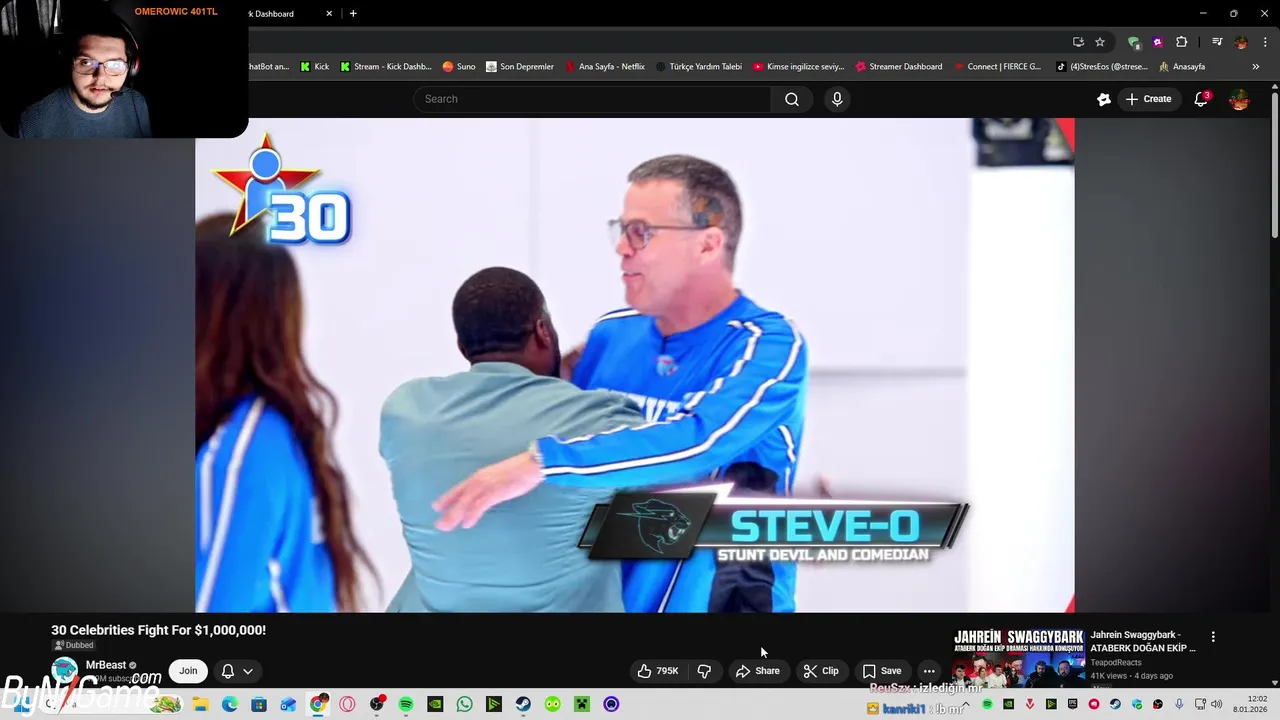Dislike the video with thumbs down

(x=704, y=671)
